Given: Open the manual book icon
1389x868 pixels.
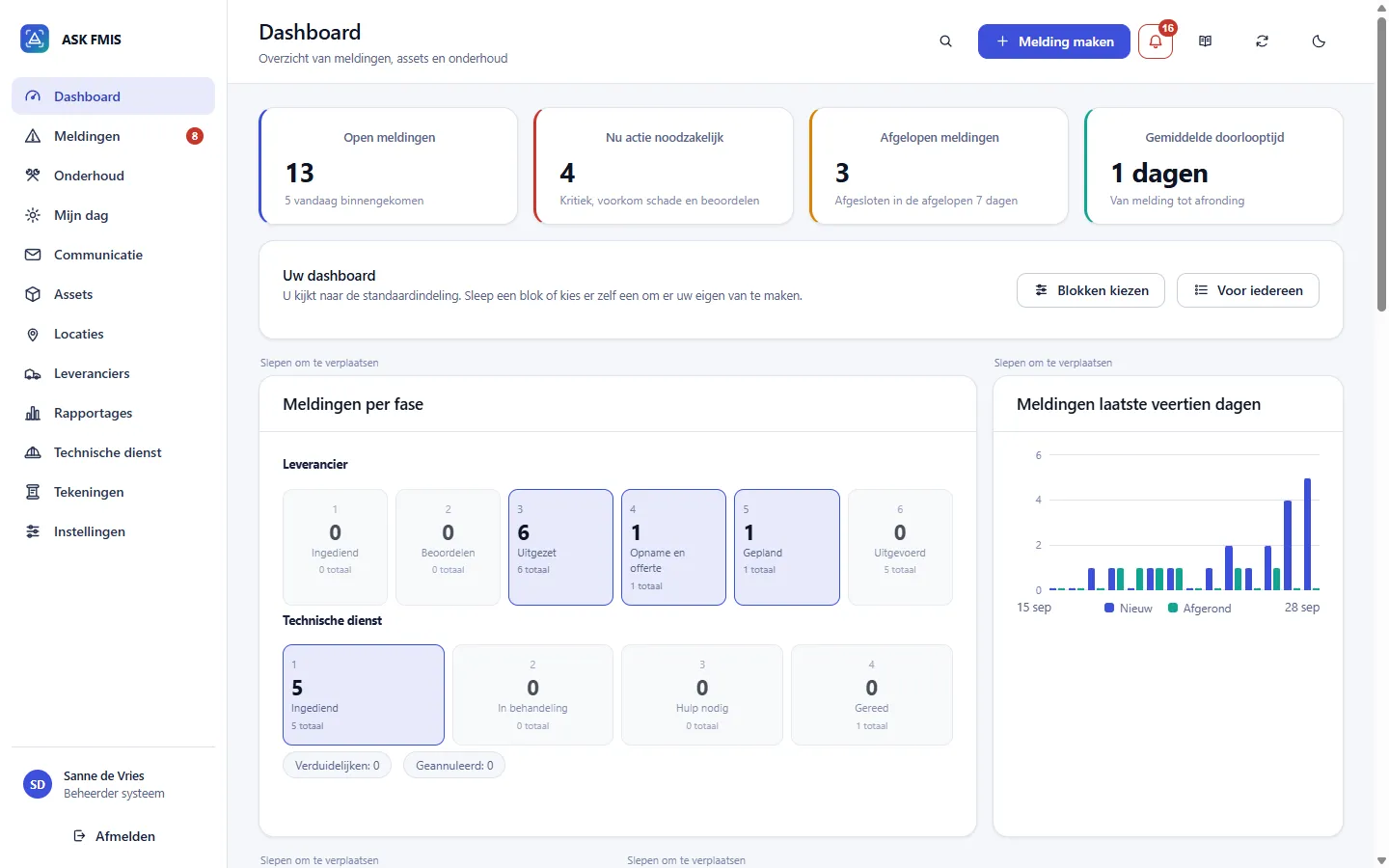Looking at the screenshot, I should 1205,41.
